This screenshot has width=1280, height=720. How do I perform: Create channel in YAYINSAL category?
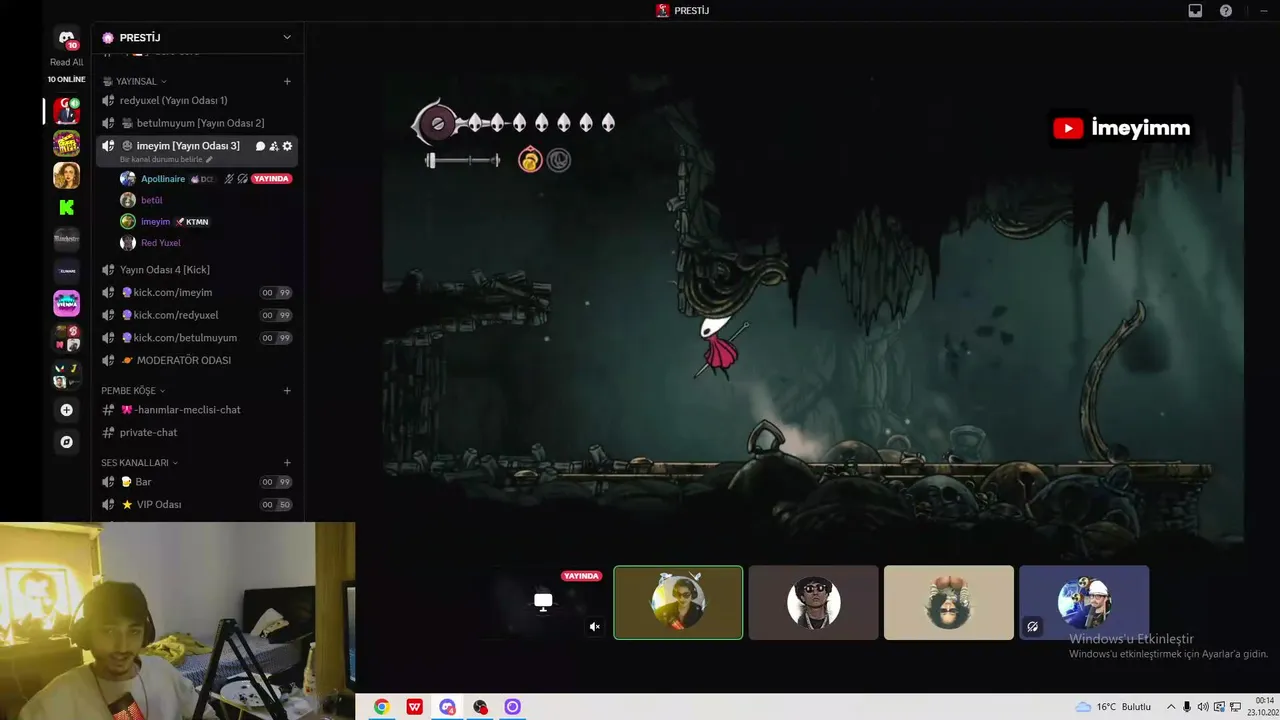pyautogui.click(x=287, y=81)
